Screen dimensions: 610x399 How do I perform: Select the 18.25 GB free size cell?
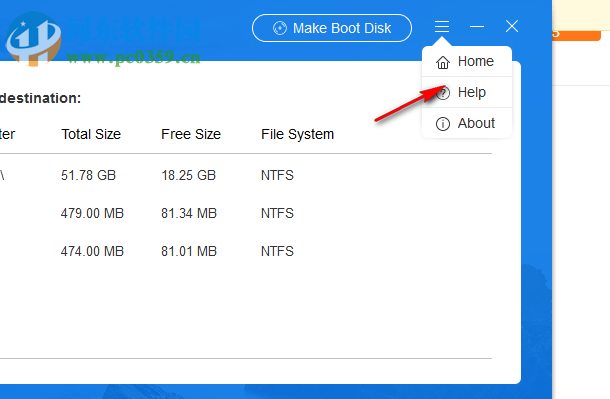[188, 175]
